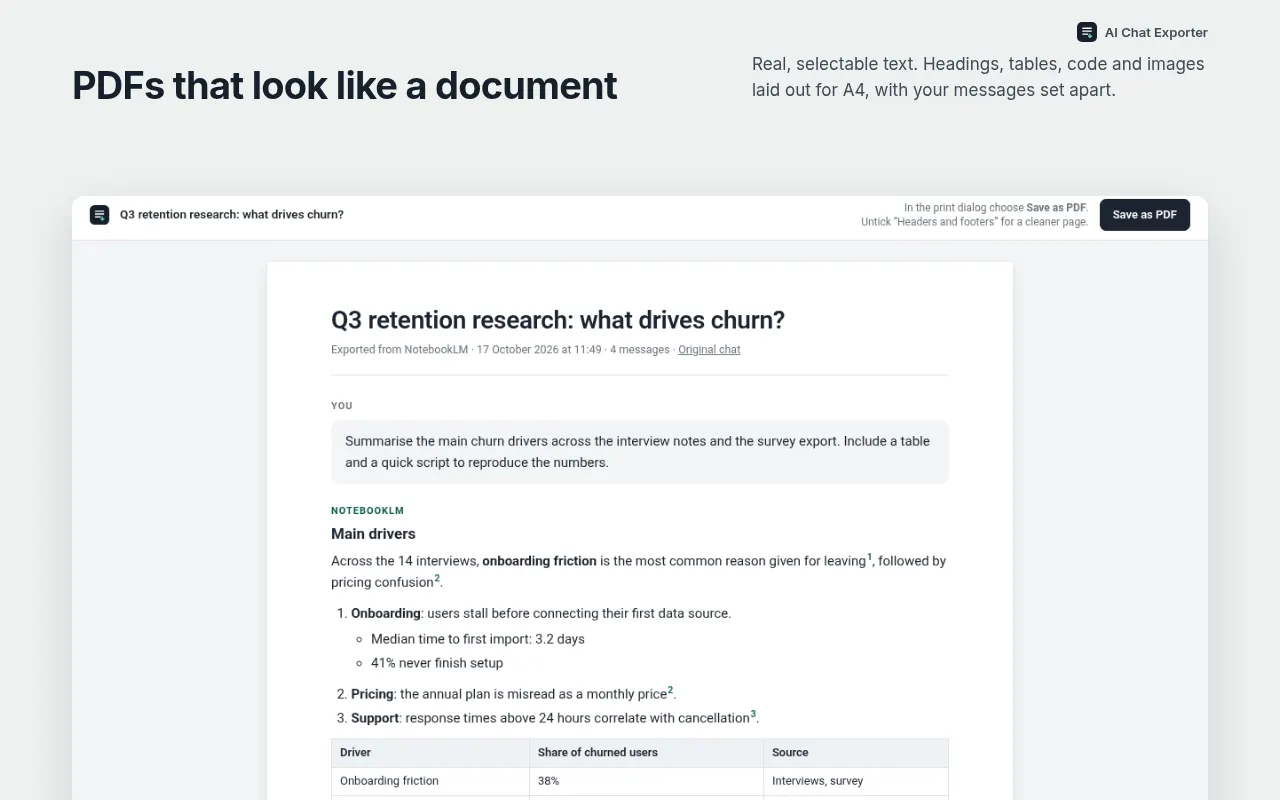Click citation 1 after "leaving"
Image resolution: width=1280 pixels, height=800 pixels.
pyautogui.click(x=870, y=557)
